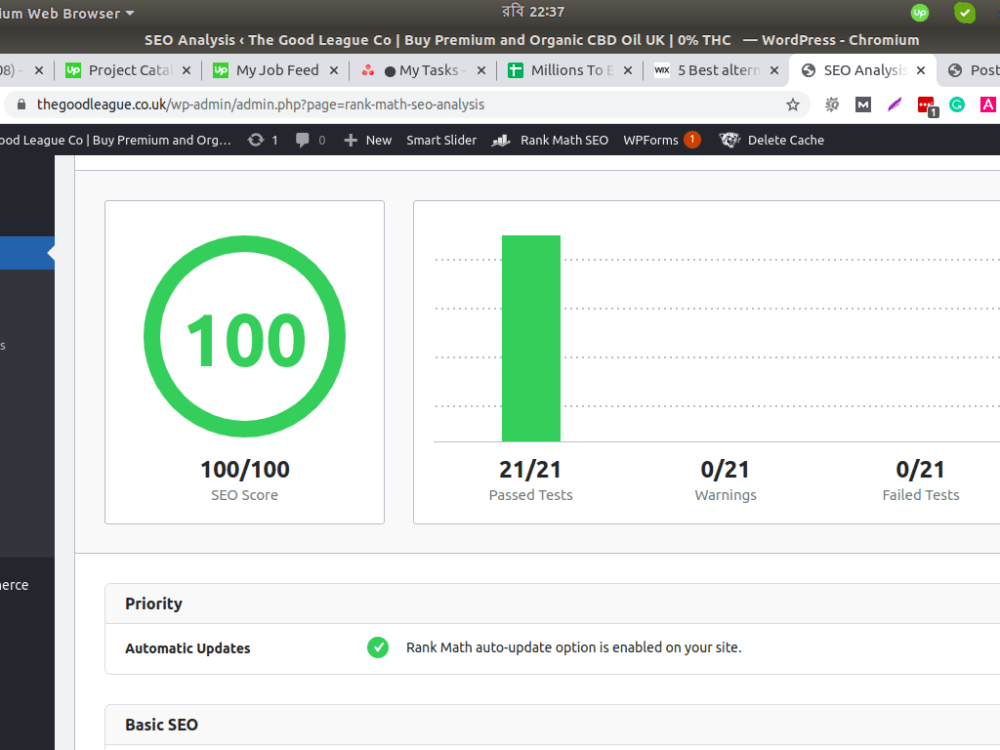Image resolution: width=1000 pixels, height=750 pixels.
Task: Open the M mail extension icon
Action: (x=863, y=105)
